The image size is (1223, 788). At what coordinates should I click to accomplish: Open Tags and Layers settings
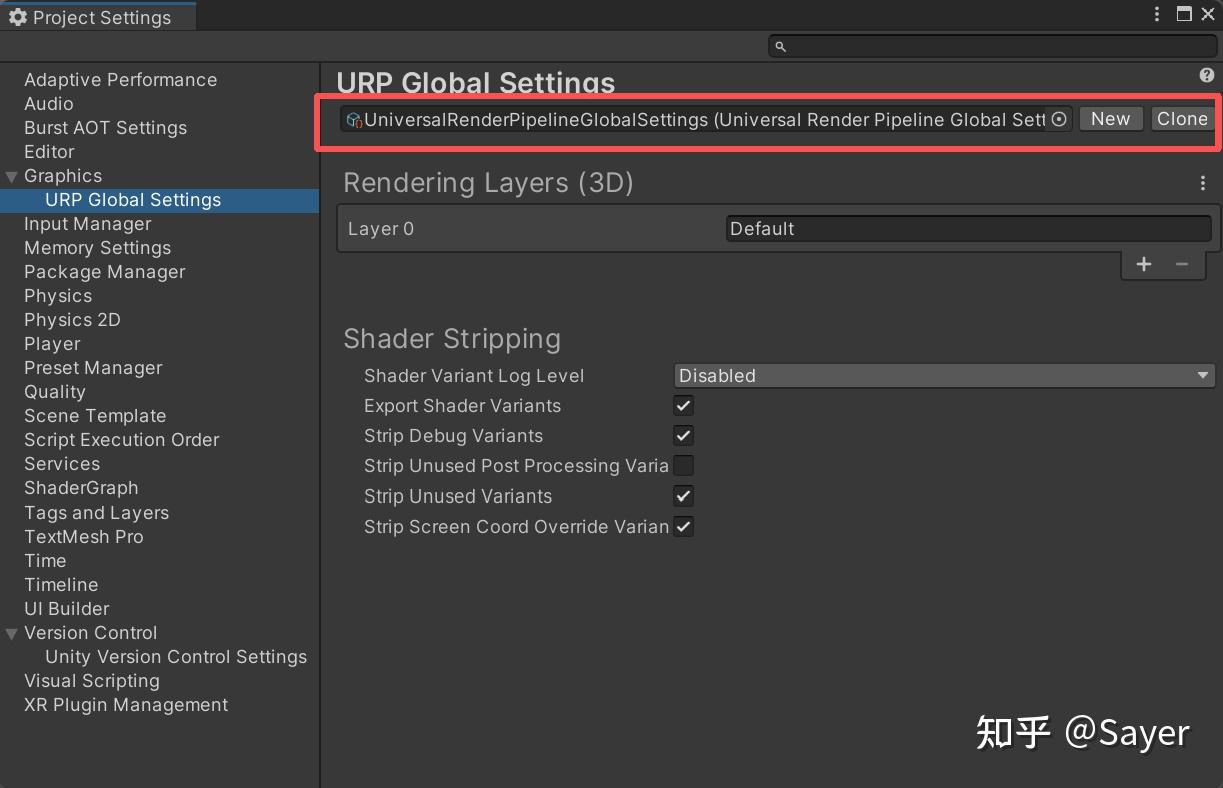click(x=96, y=513)
